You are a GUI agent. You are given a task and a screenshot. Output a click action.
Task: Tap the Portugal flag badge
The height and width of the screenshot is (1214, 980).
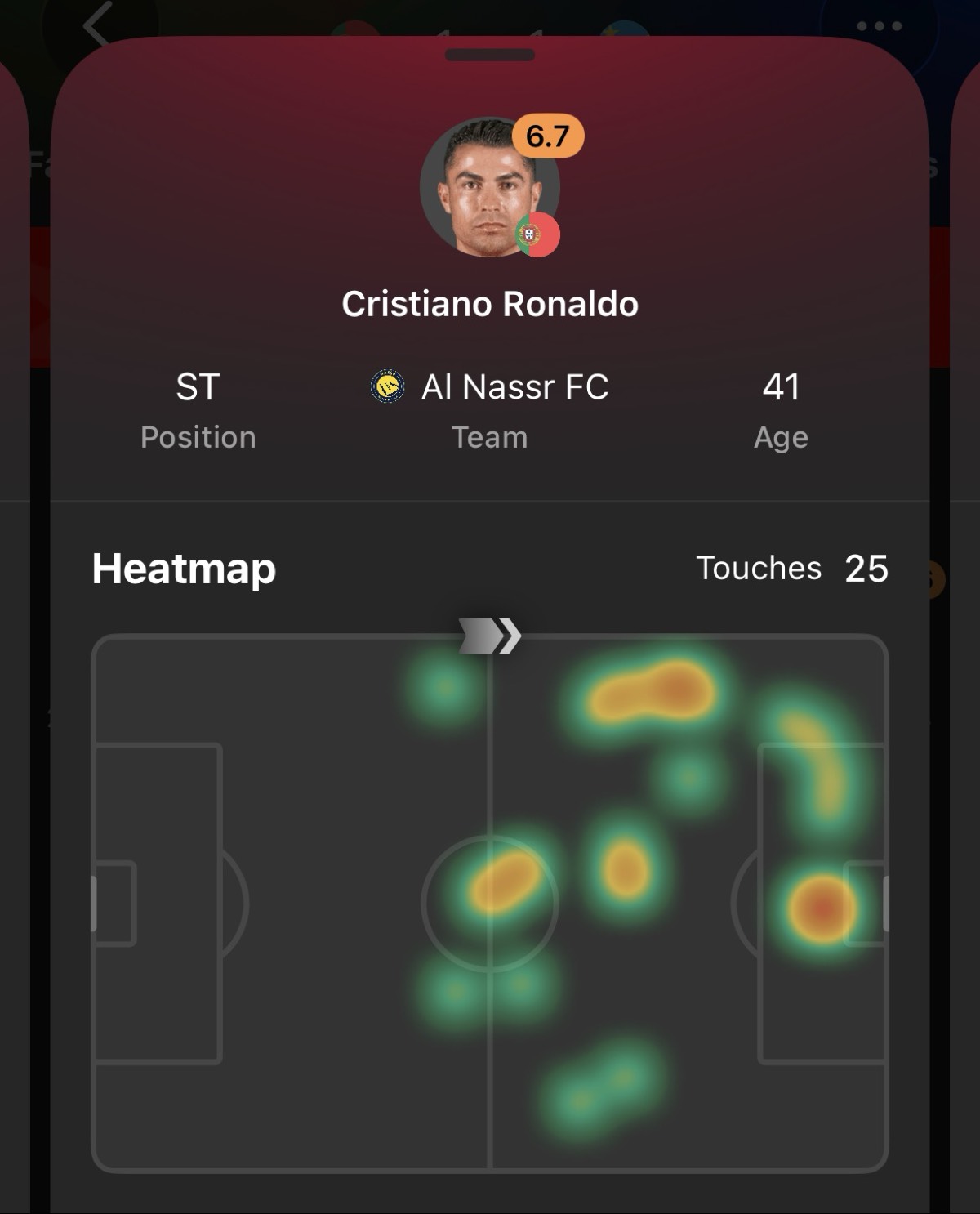537,235
